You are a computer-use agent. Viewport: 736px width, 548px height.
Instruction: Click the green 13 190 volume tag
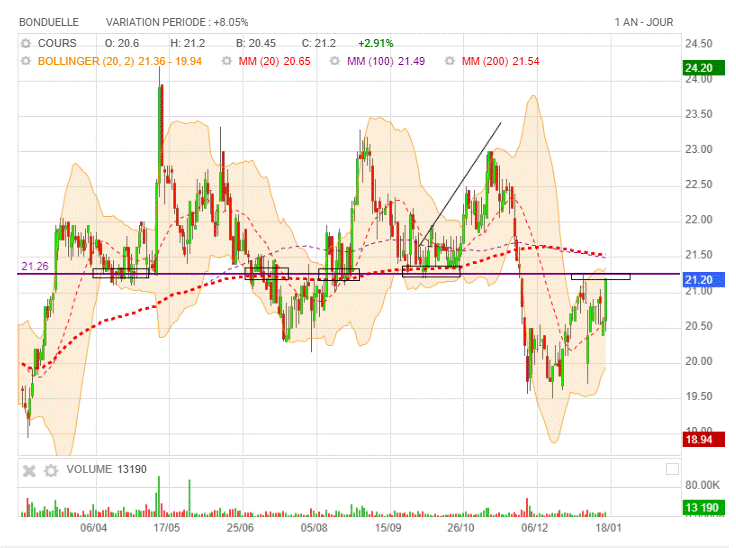[703, 508]
